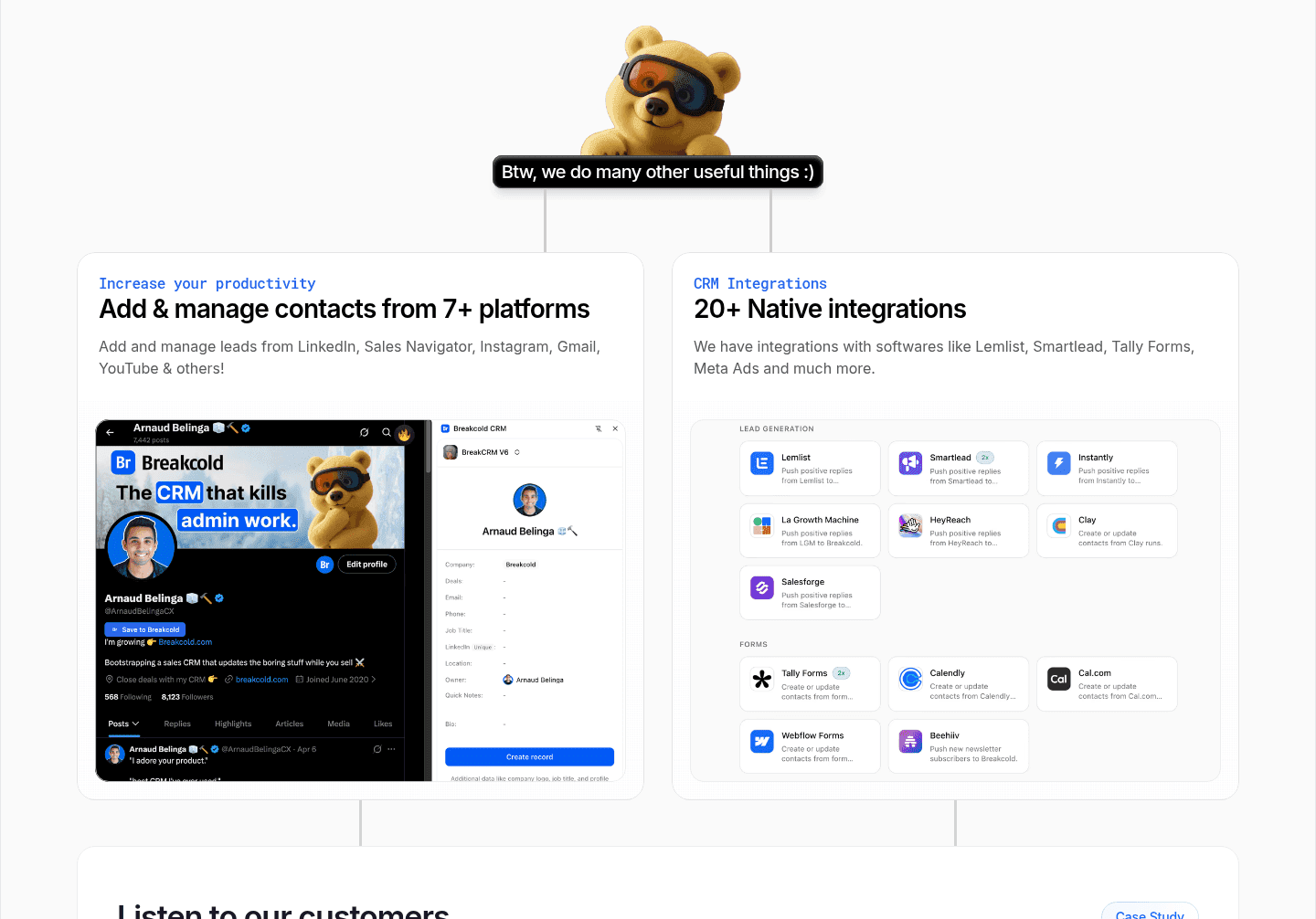1316x919 pixels.
Task: Click the Grok icon on the Apr 6 post
Action: pyautogui.click(x=377, y=749)
